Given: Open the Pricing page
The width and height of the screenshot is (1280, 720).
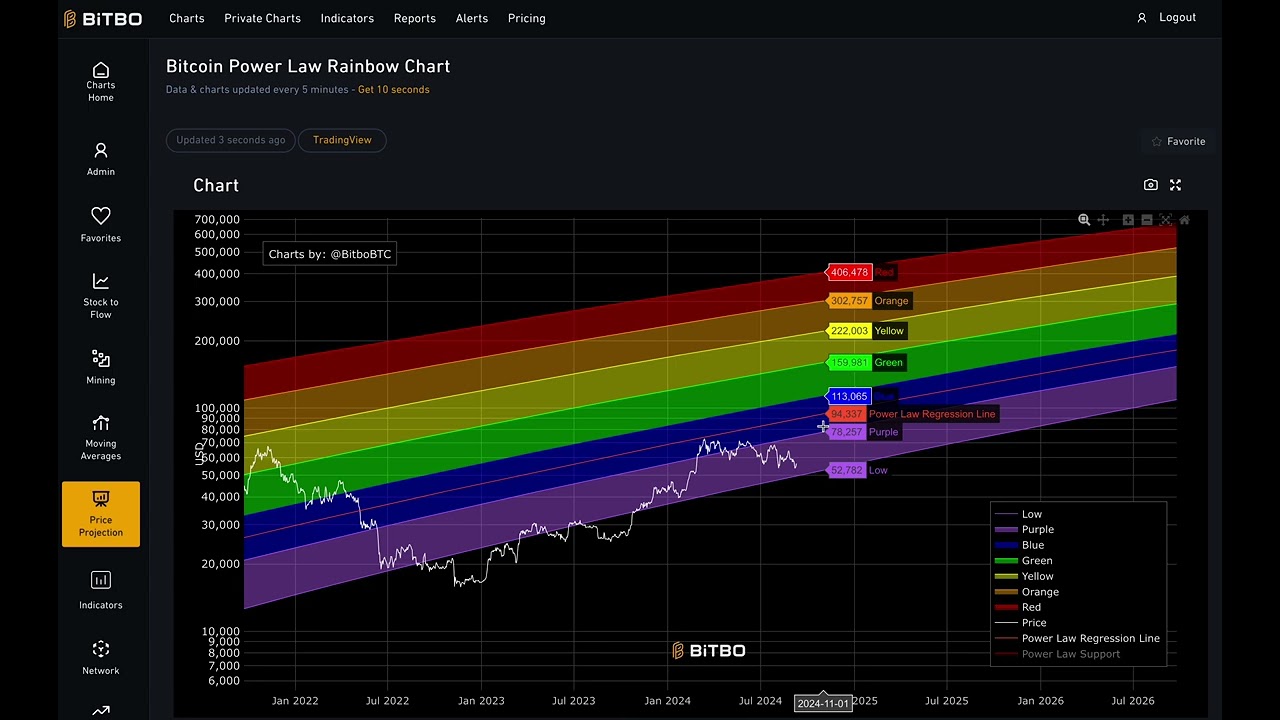Looking at the screenshot, I should (526, 18).
